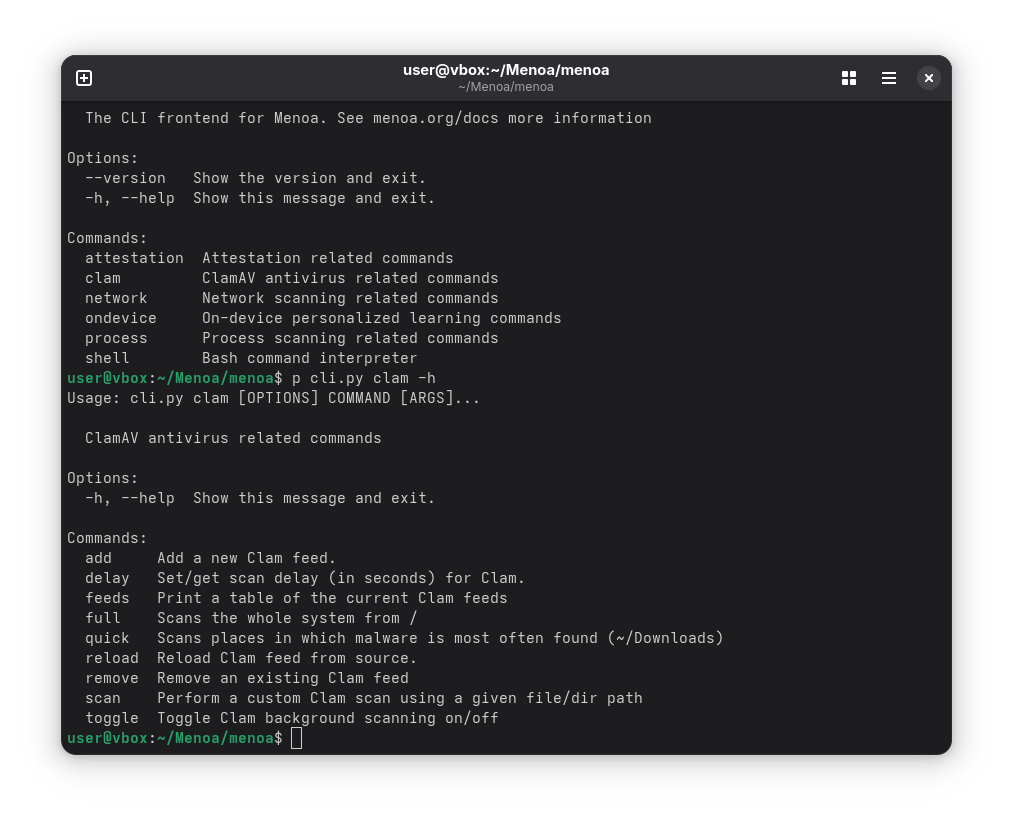This screenshot has width=1013, height=822.
Task: Click the typed command 'p cli.py clam -h'
Action: (x=364, y=379)
